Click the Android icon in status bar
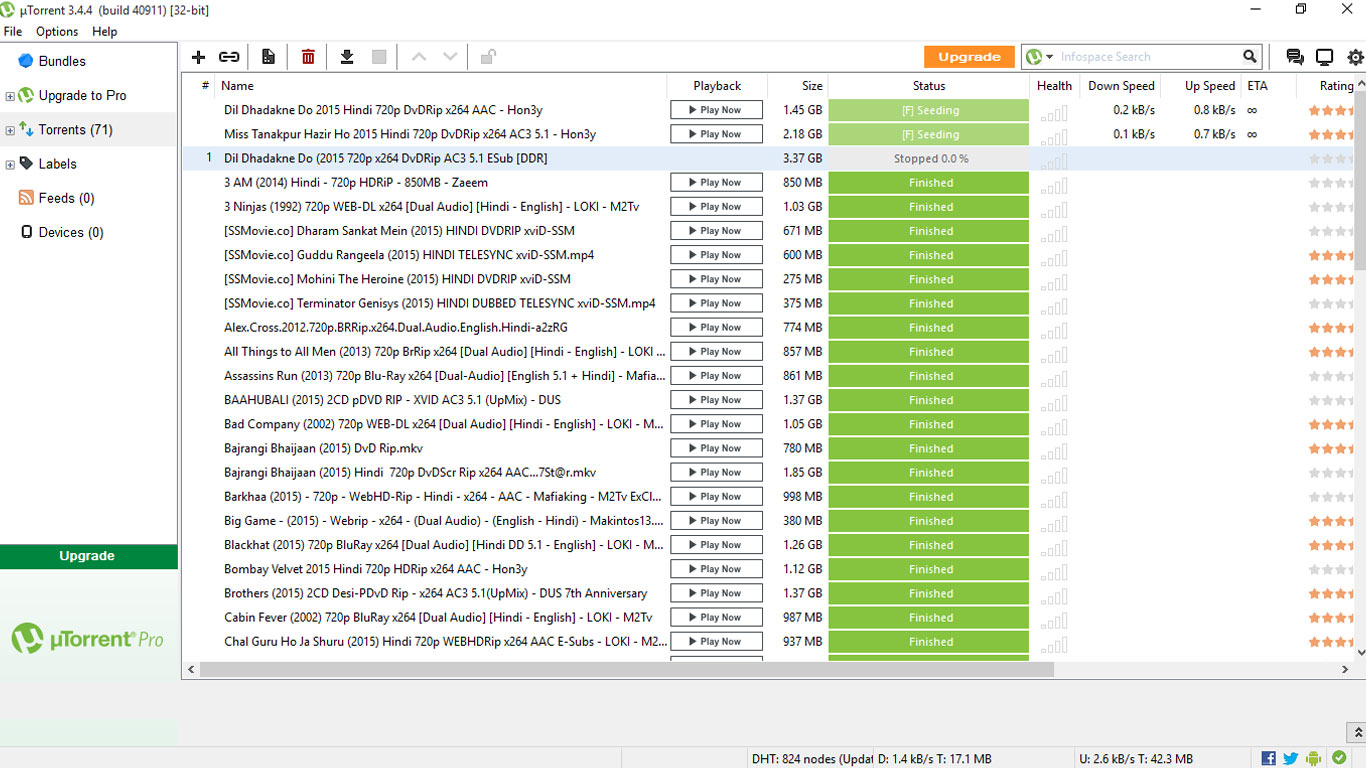 [x=1313, y=759]
